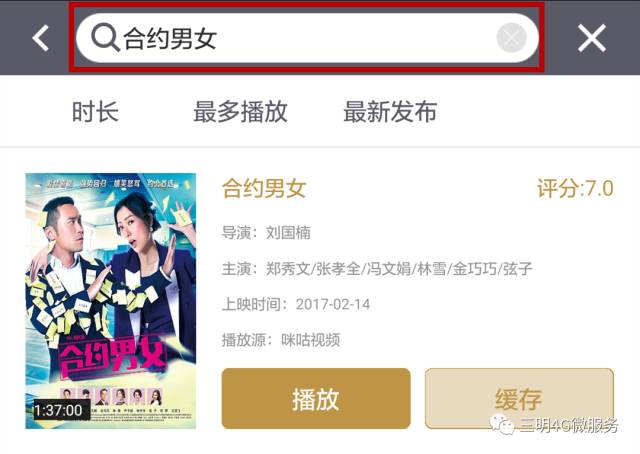The image size is (640, 454).
Task: Open the 合约男女 movie poster
Action: coord(111,301)
